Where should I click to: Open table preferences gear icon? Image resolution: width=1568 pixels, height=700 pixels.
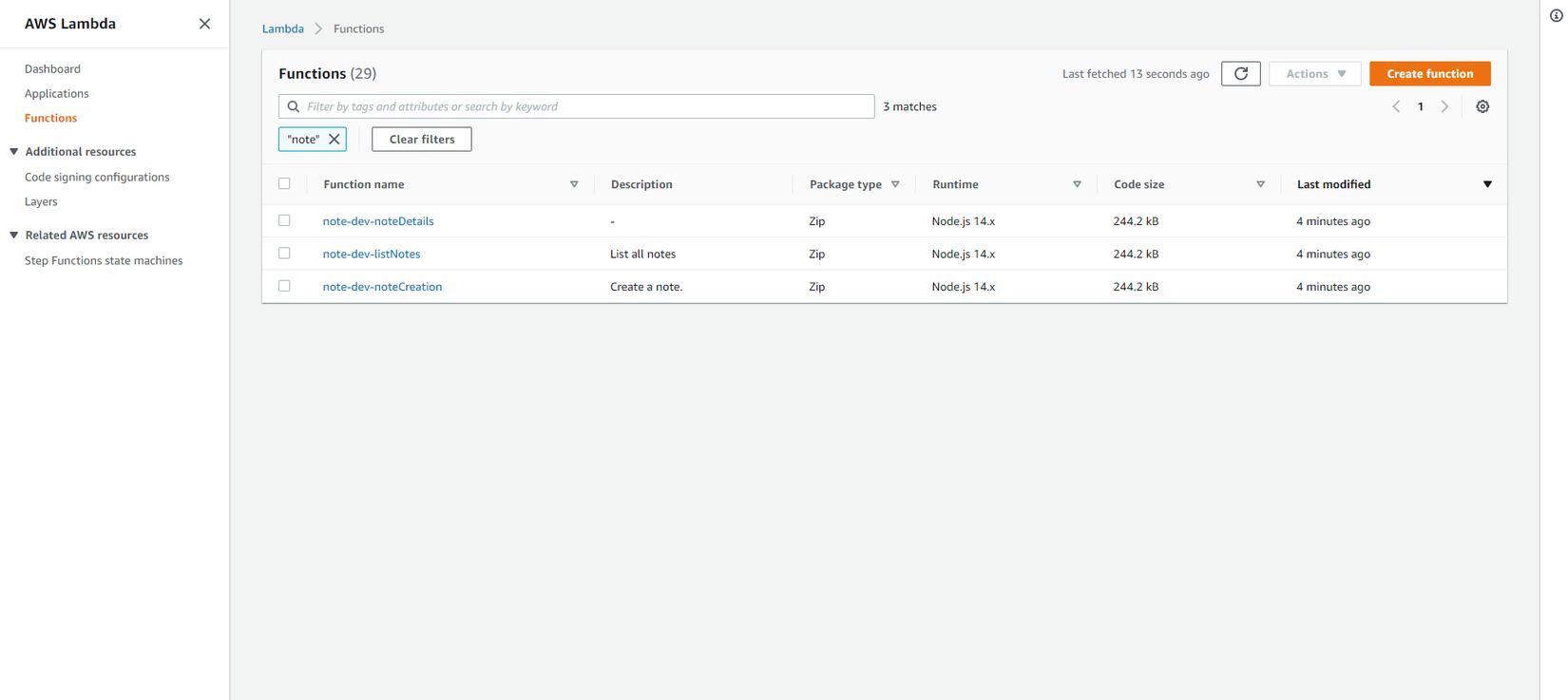1482,106
